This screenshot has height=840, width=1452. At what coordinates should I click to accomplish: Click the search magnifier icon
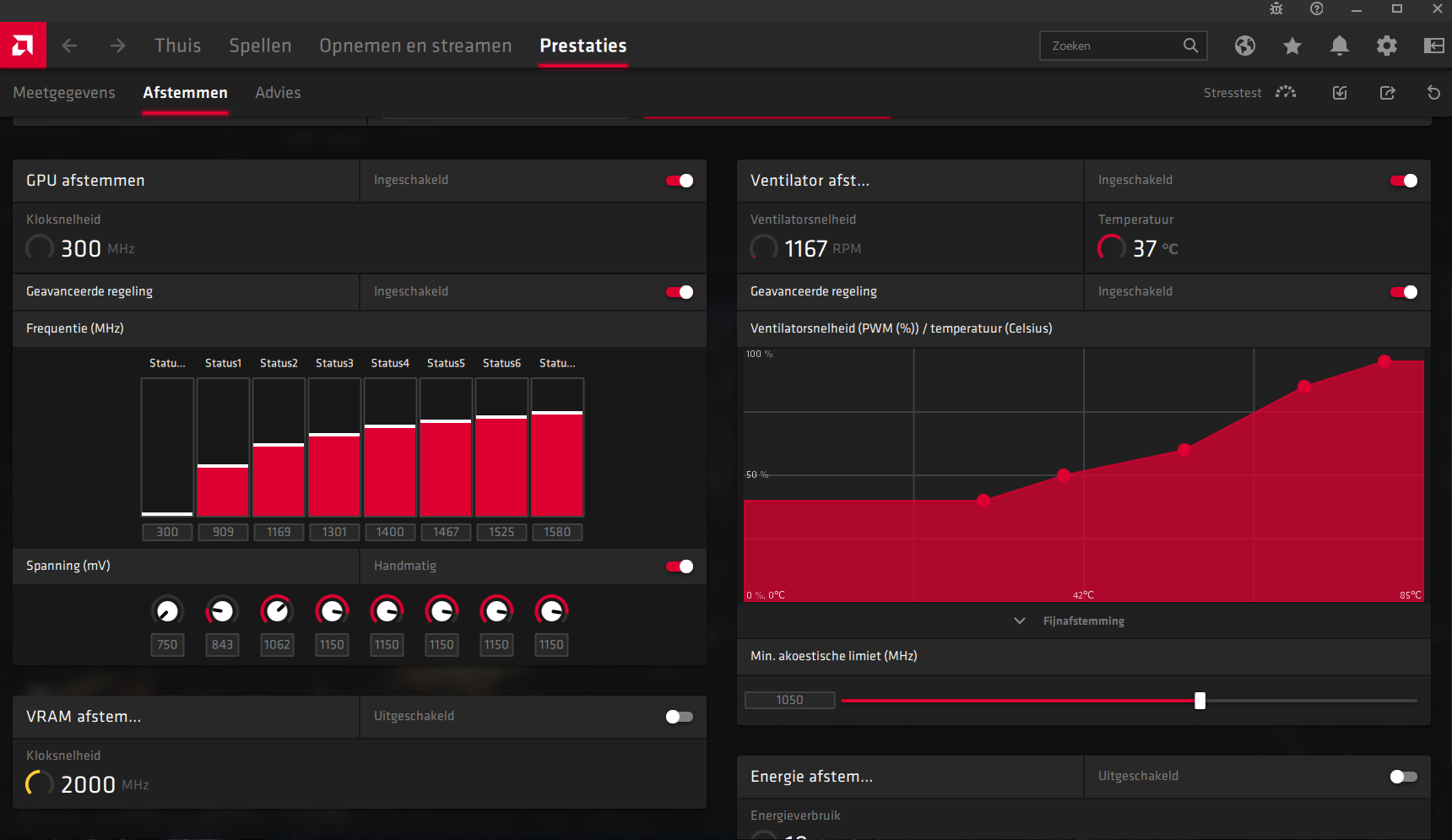click(x=1190, y=46)
